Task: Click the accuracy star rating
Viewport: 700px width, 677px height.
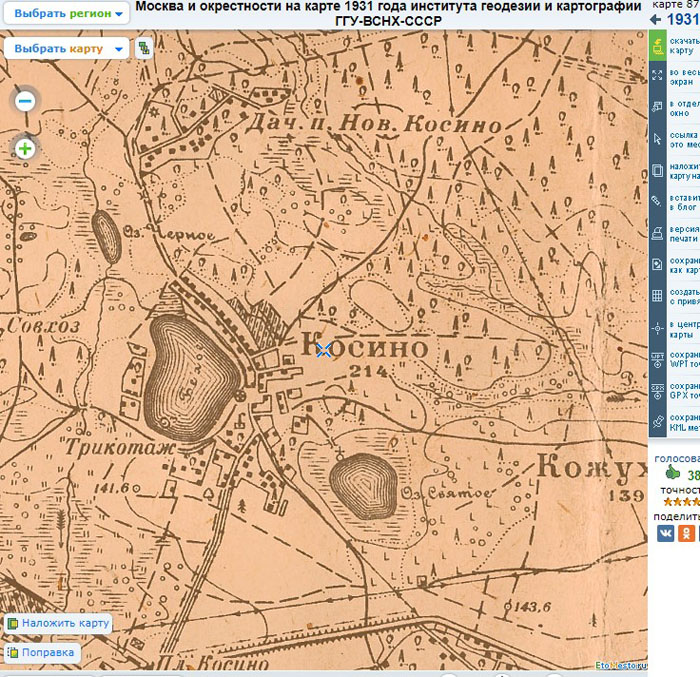Action: click(681, 502)
